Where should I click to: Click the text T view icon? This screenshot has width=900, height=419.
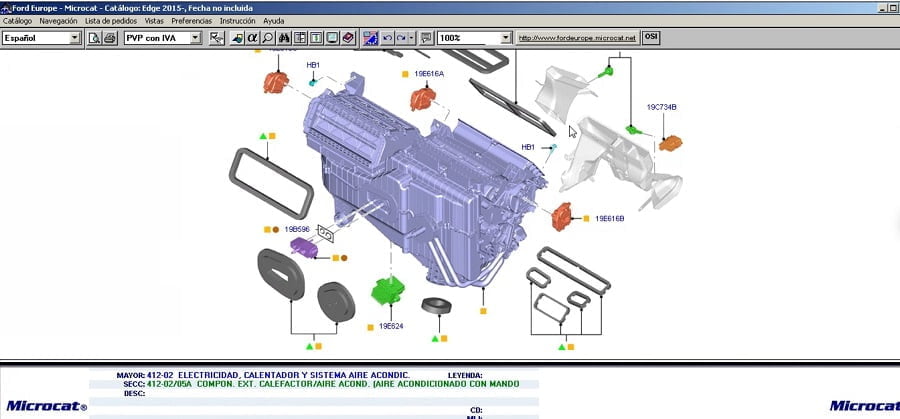(316, 38)
